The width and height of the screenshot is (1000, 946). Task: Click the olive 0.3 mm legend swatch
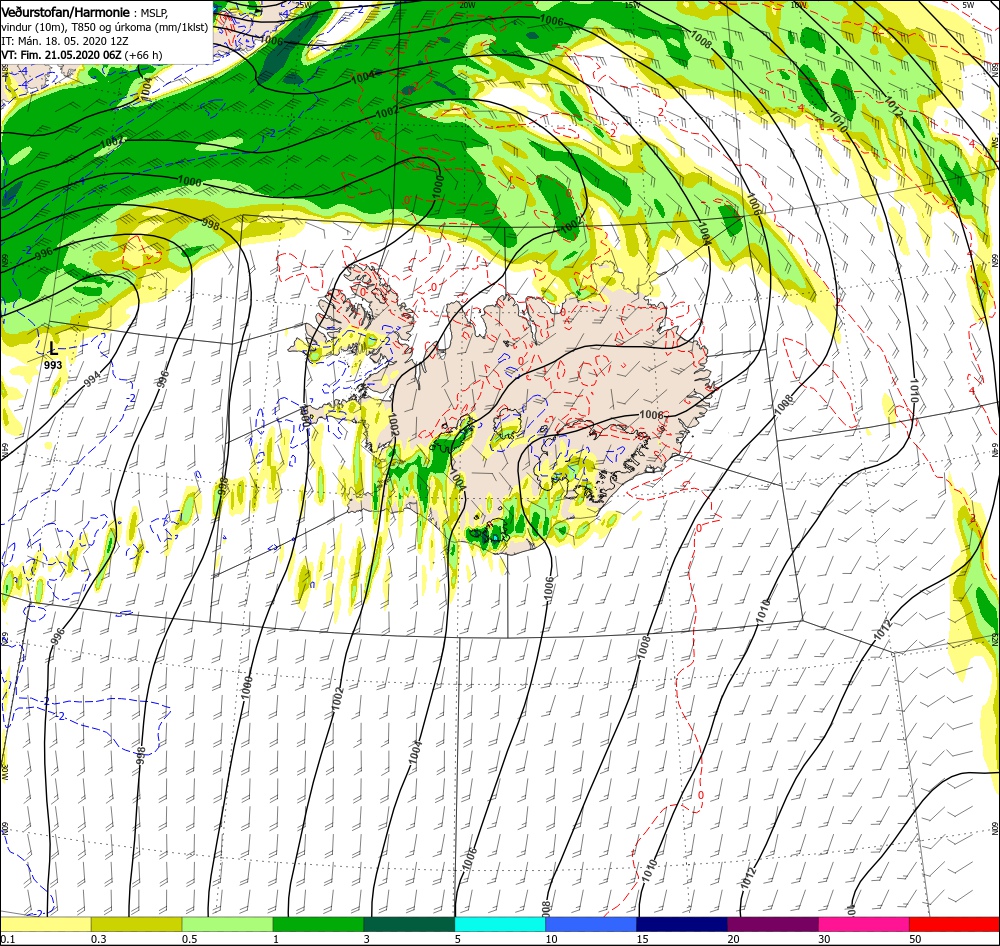click(x=136, y=924)
